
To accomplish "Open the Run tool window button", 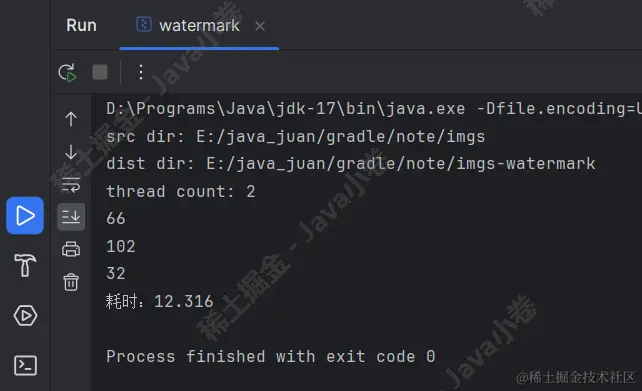I will tap(25, 215).
